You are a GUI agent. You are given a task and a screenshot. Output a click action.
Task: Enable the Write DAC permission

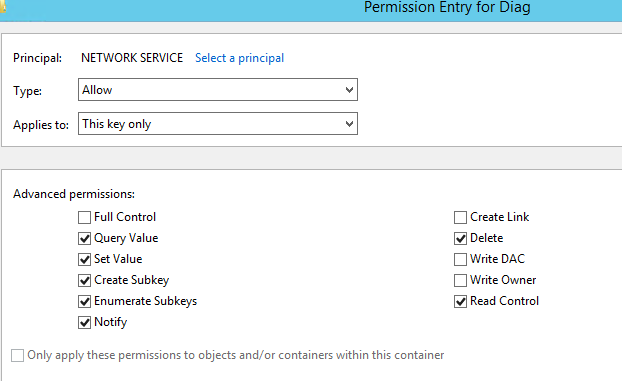click(x=460, y=260)
